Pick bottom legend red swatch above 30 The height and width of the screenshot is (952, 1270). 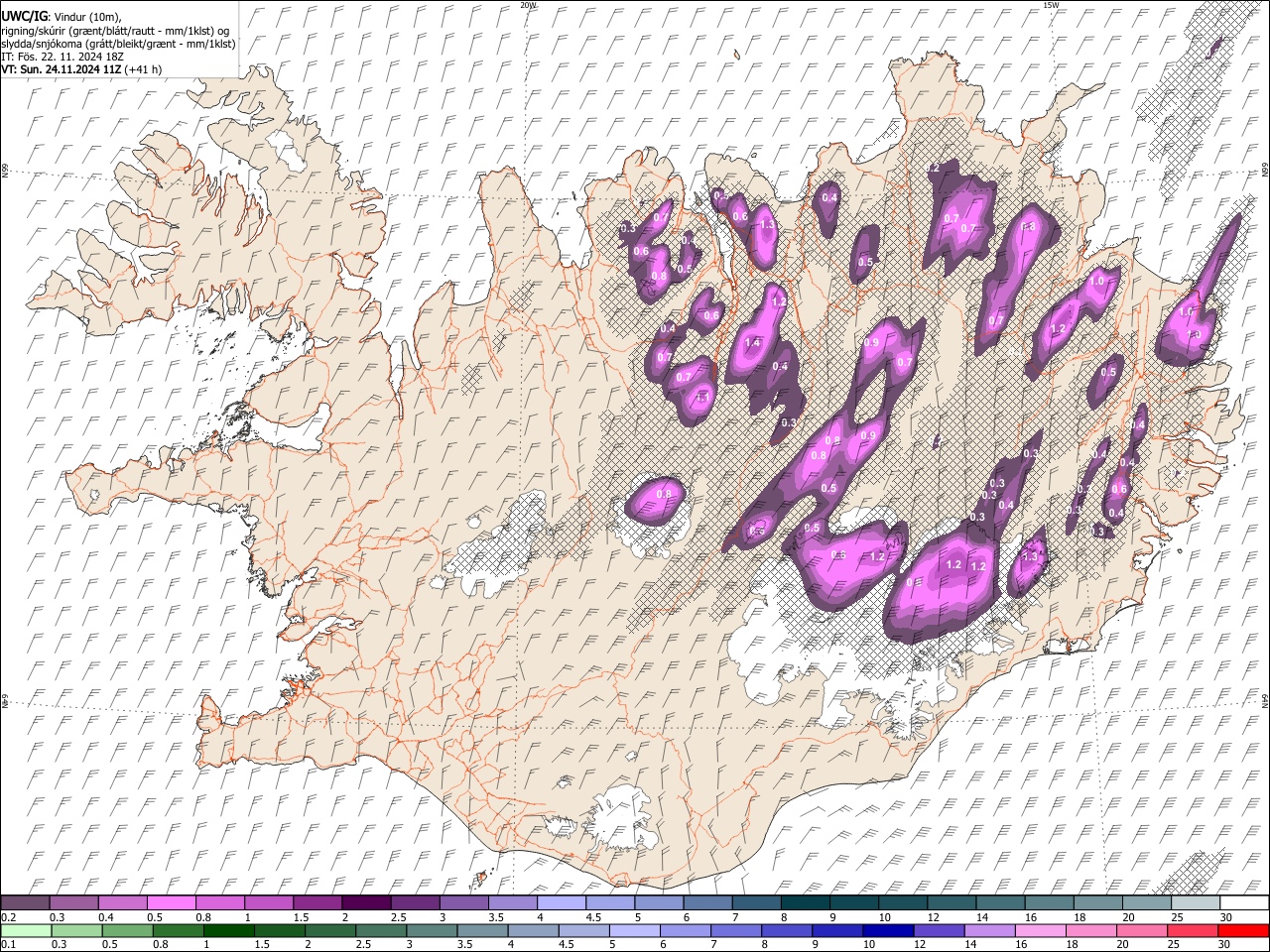(1244, 931)
